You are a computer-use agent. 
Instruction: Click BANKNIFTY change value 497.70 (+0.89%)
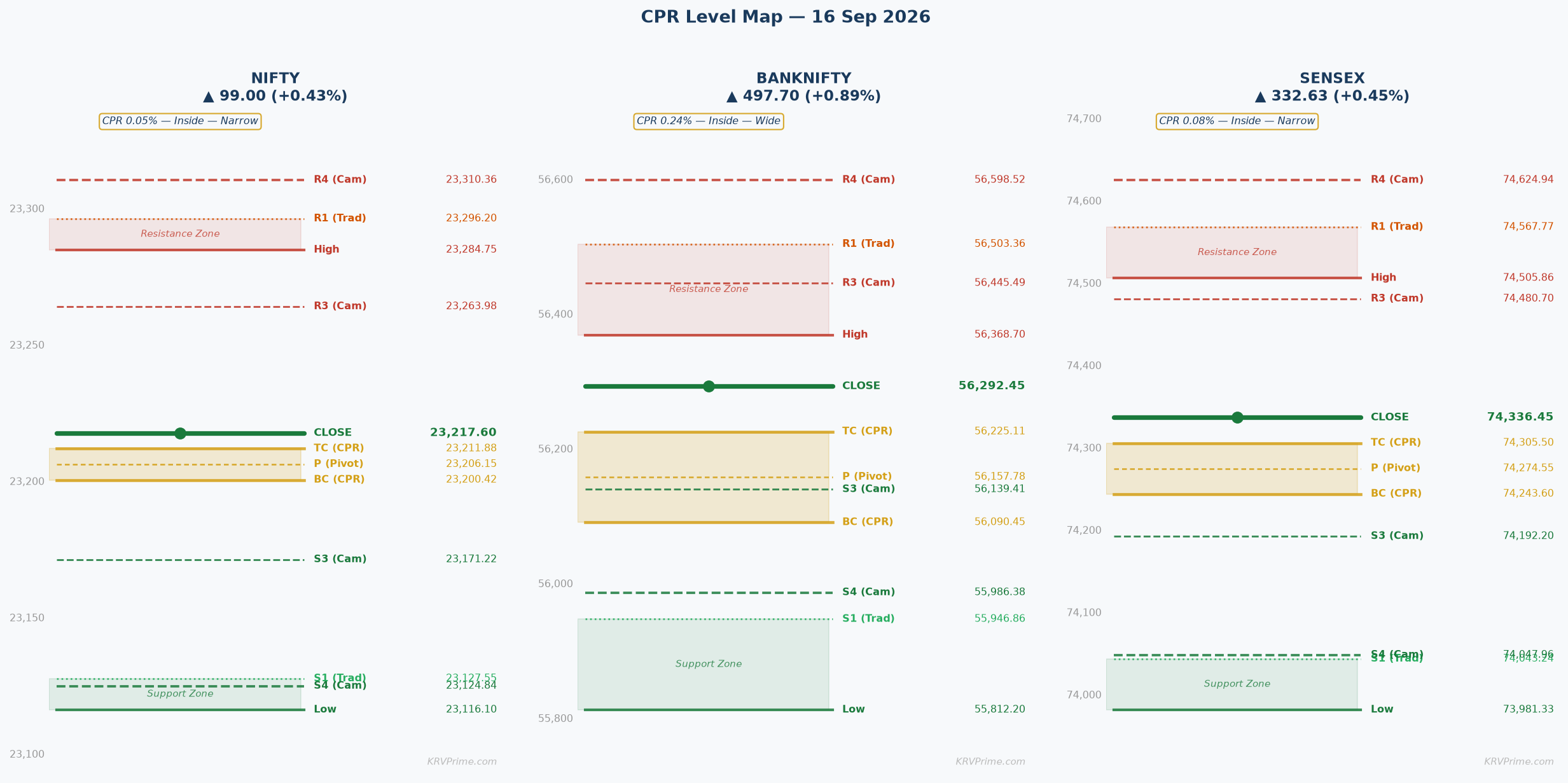tap(803, 96)
